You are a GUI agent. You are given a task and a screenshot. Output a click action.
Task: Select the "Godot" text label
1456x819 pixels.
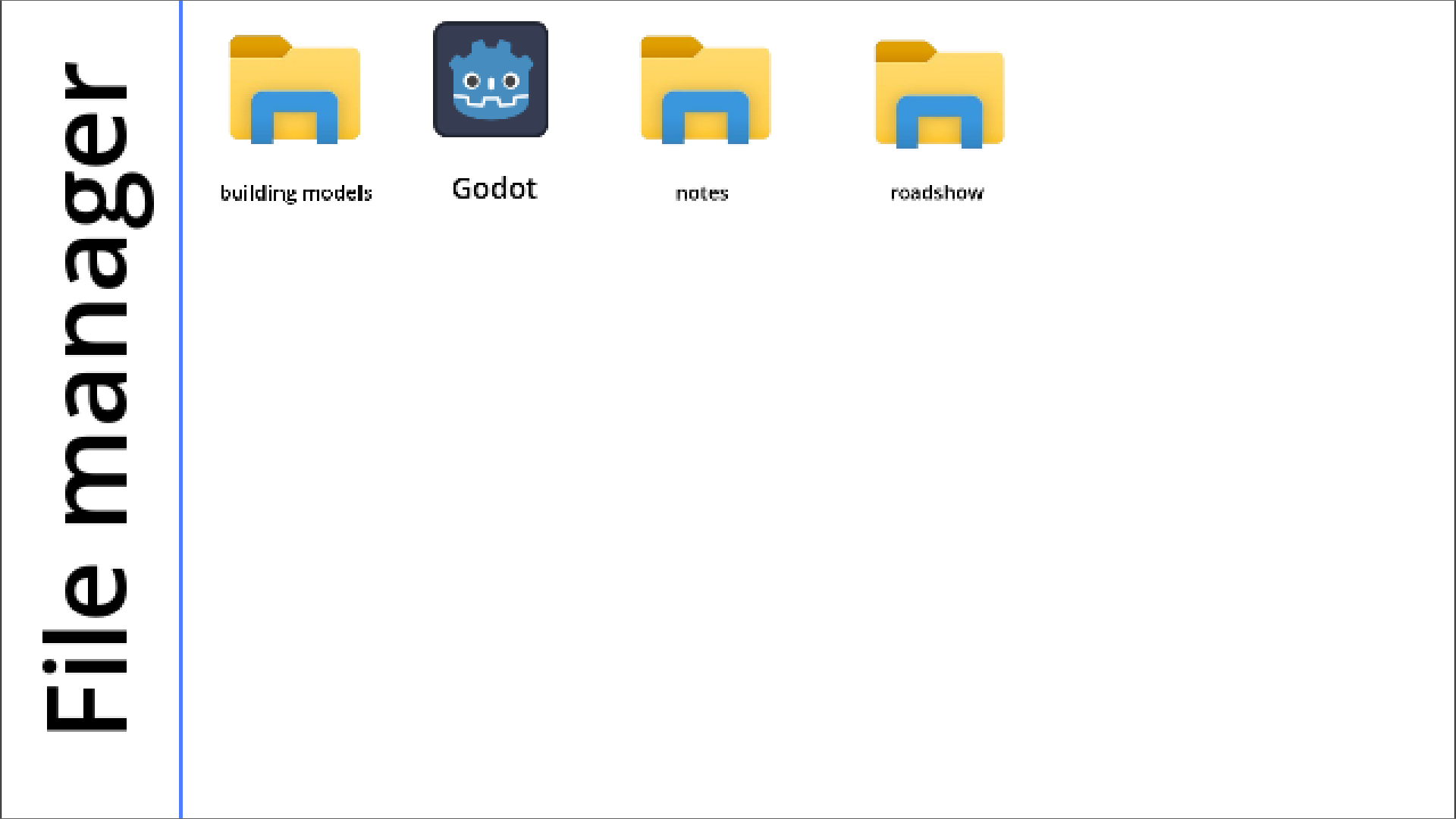pyautogui.click(x=494, y=189)
